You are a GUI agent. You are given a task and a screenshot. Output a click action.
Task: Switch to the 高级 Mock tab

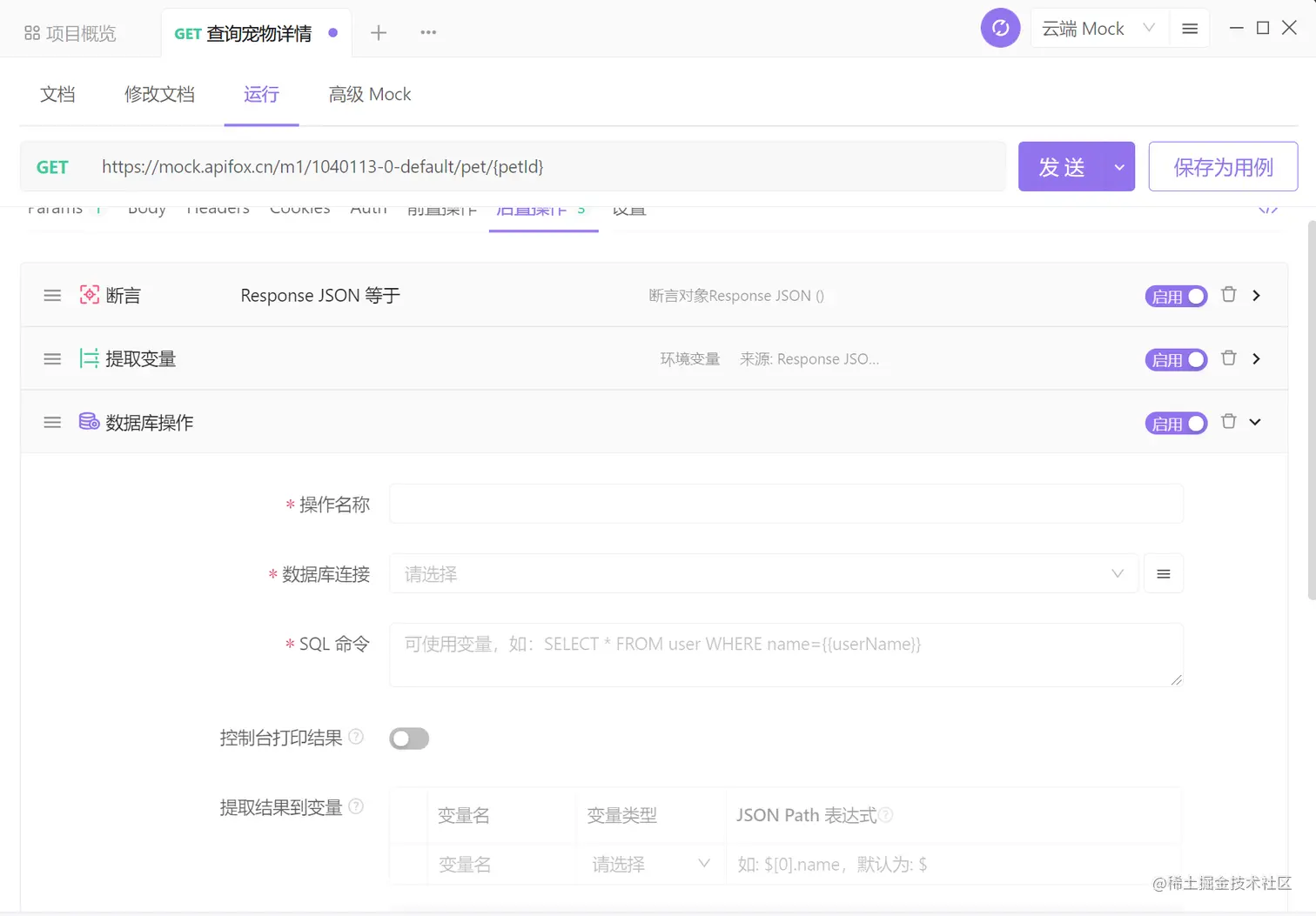tap(370, 94)
